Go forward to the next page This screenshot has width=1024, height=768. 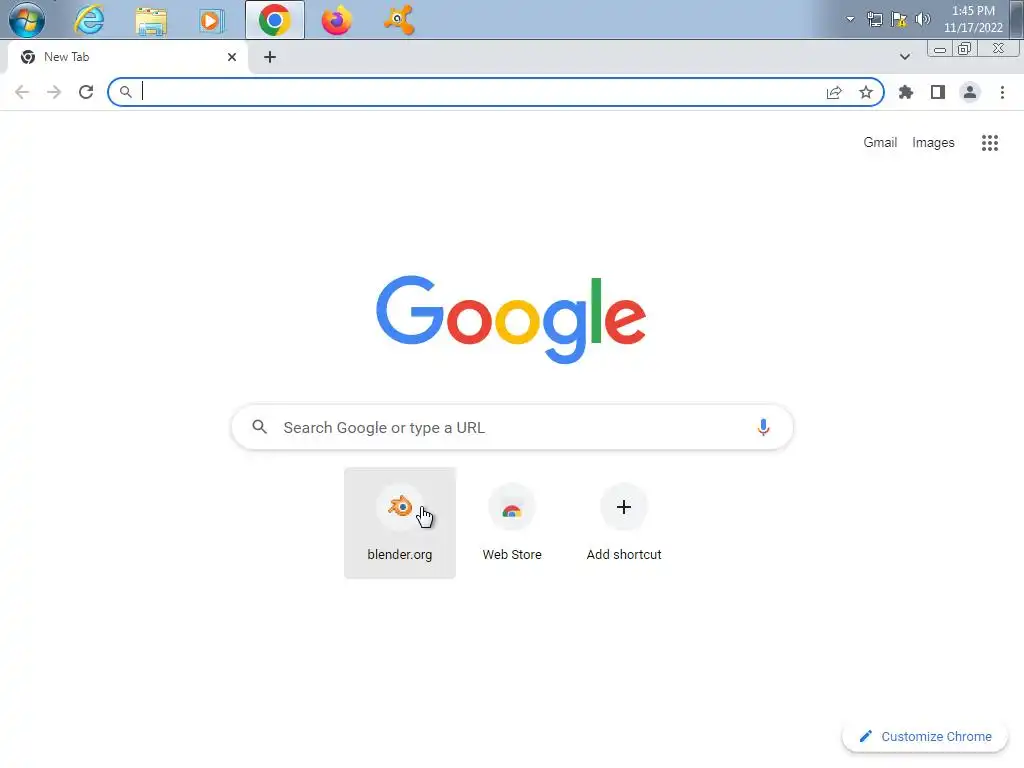coord(54,92)
